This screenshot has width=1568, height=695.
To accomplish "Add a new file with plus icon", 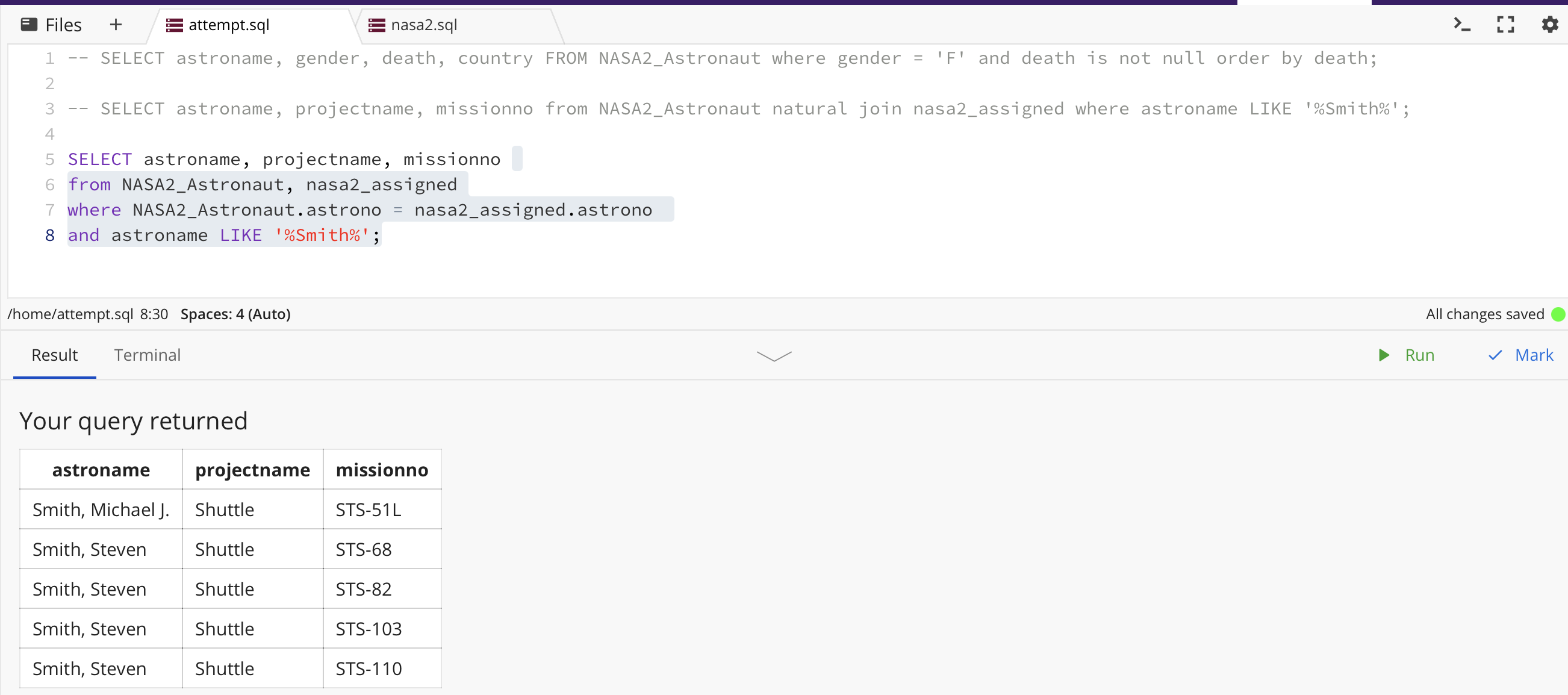I will point(116,24).
